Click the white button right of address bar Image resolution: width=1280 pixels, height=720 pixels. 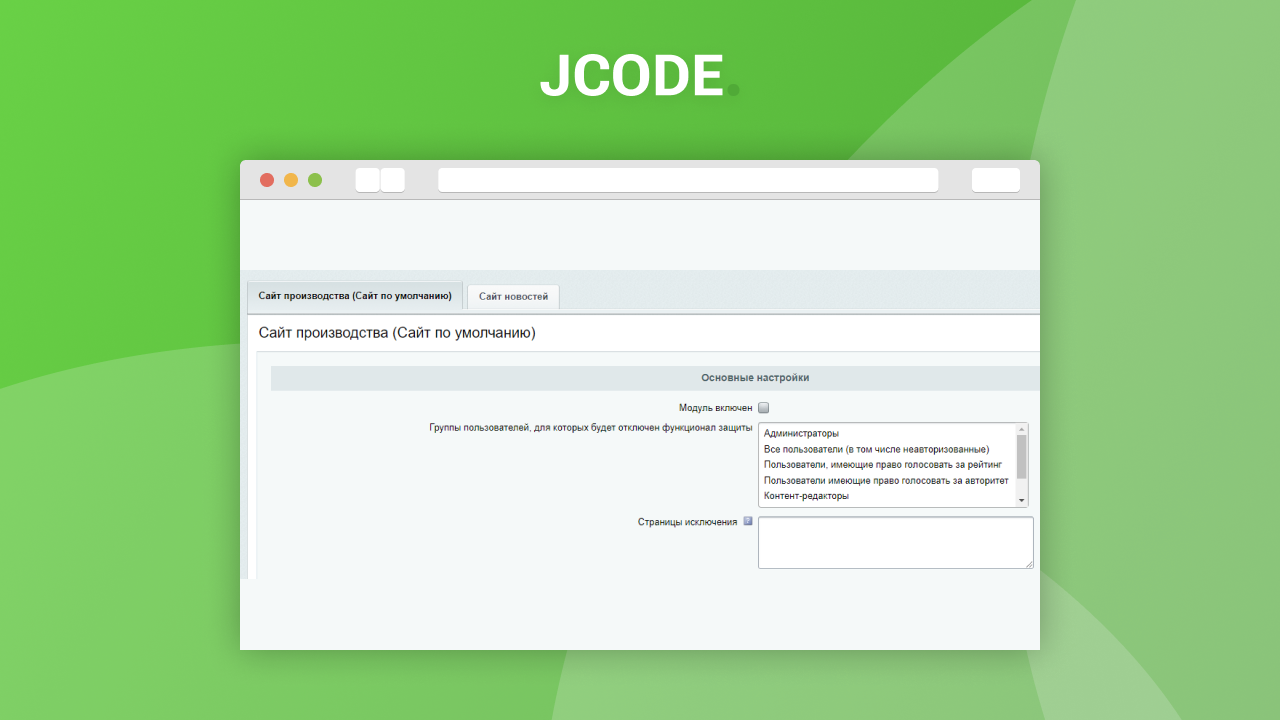click(x=995, y=180)
